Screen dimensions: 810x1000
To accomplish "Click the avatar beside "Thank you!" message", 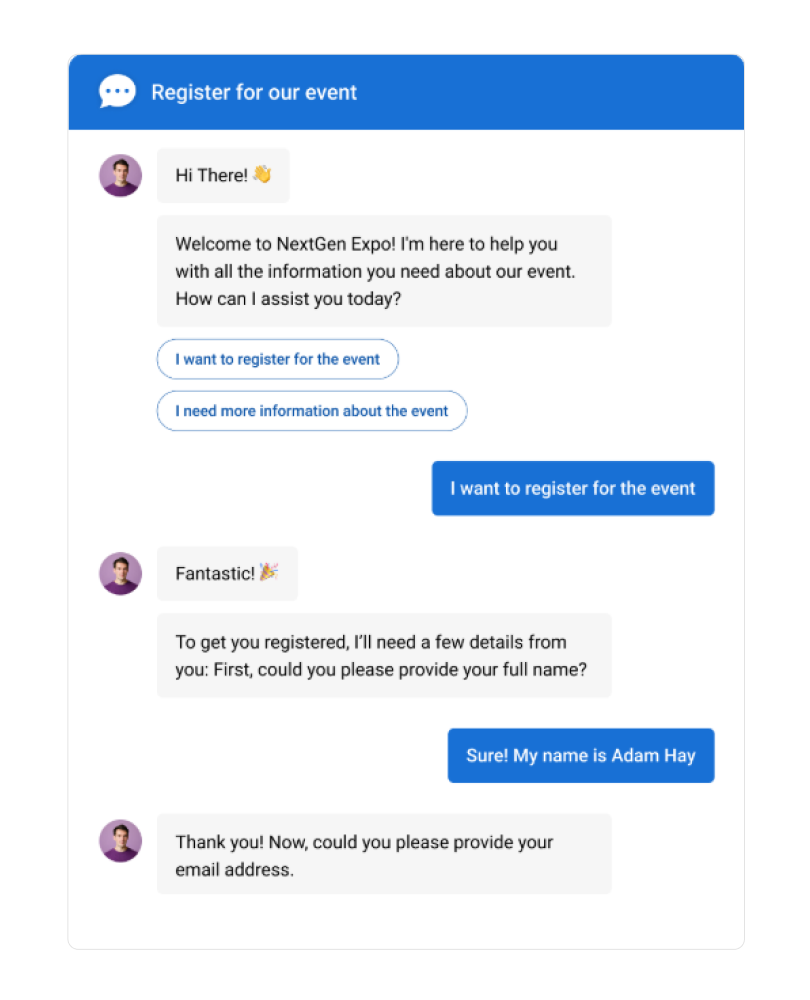I will [120, 841].
